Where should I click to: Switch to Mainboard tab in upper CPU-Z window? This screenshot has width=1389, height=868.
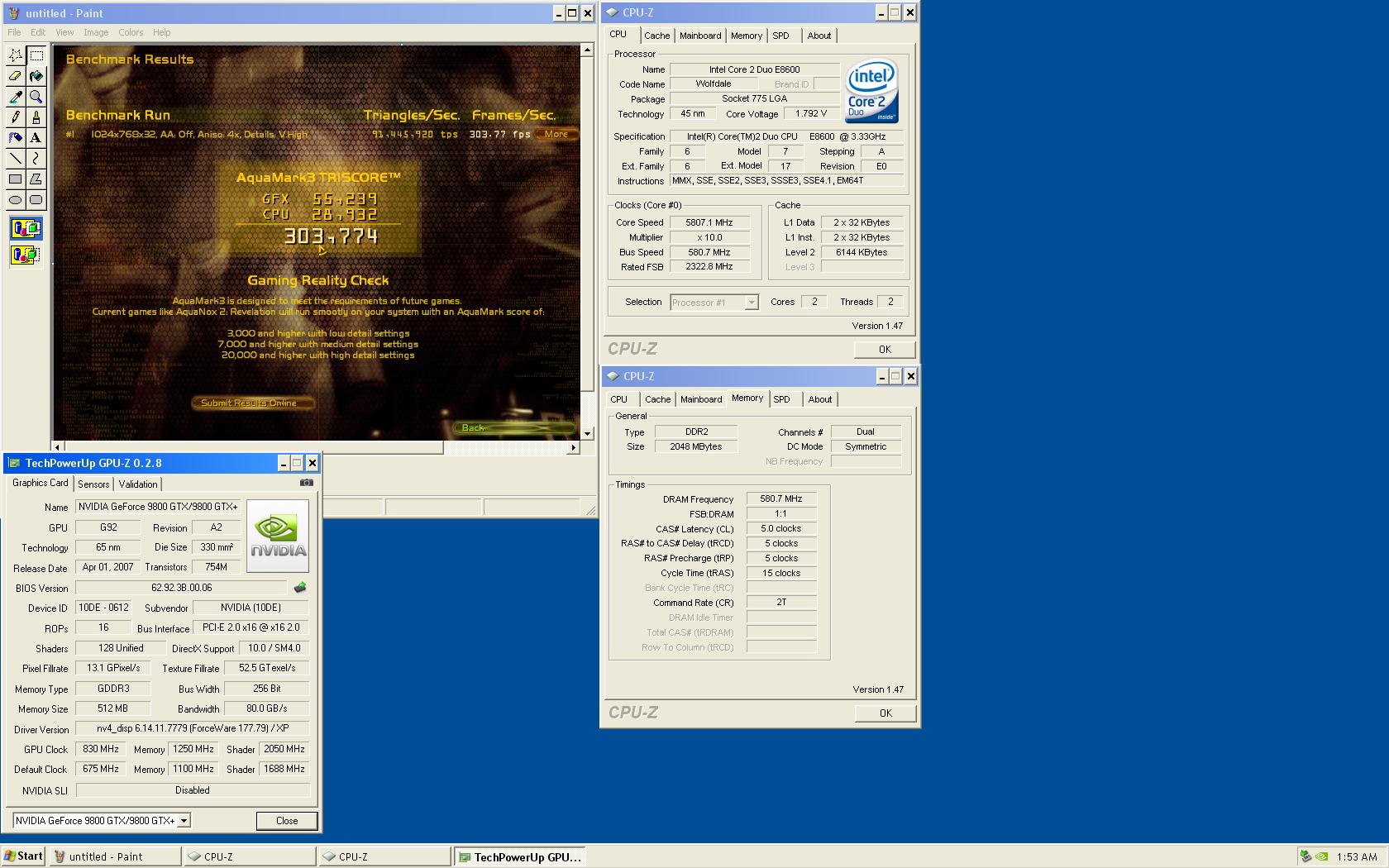[700, 36]
